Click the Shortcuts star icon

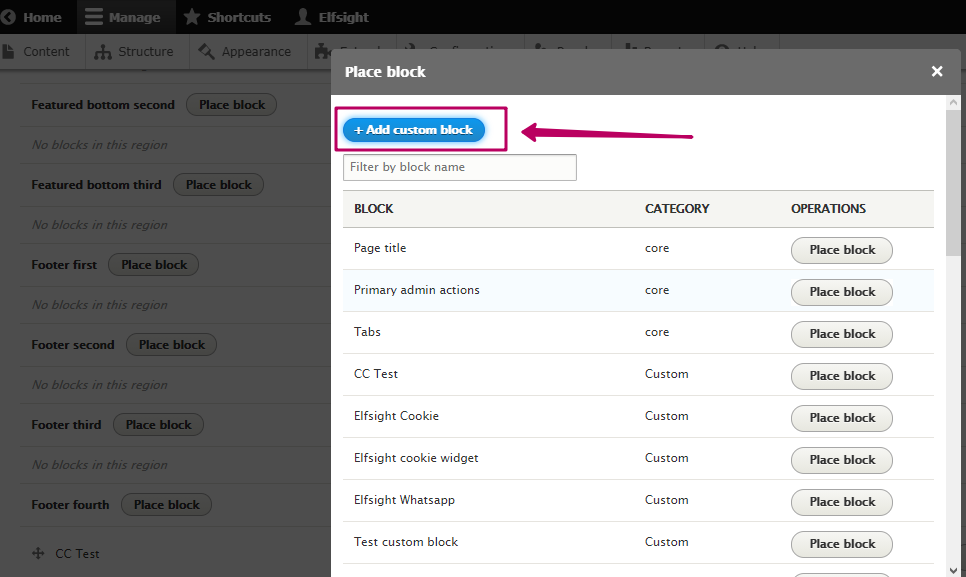(x=192, y=17)
